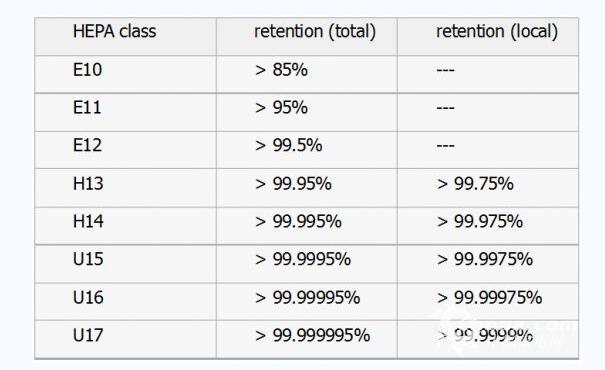
Task: Select the H13 row label
Action: tap(88, 183)
